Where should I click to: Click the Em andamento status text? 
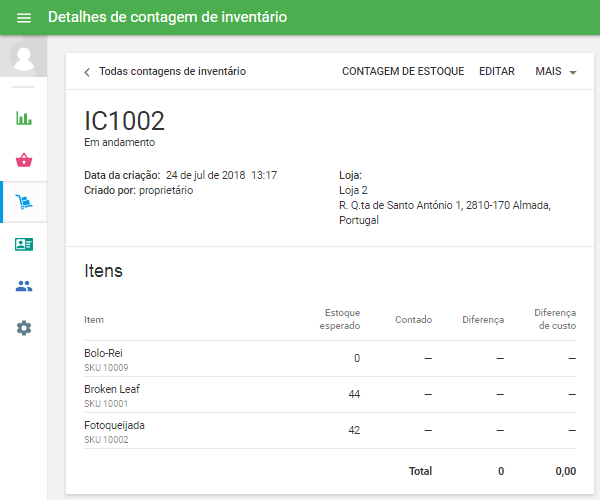119,142
